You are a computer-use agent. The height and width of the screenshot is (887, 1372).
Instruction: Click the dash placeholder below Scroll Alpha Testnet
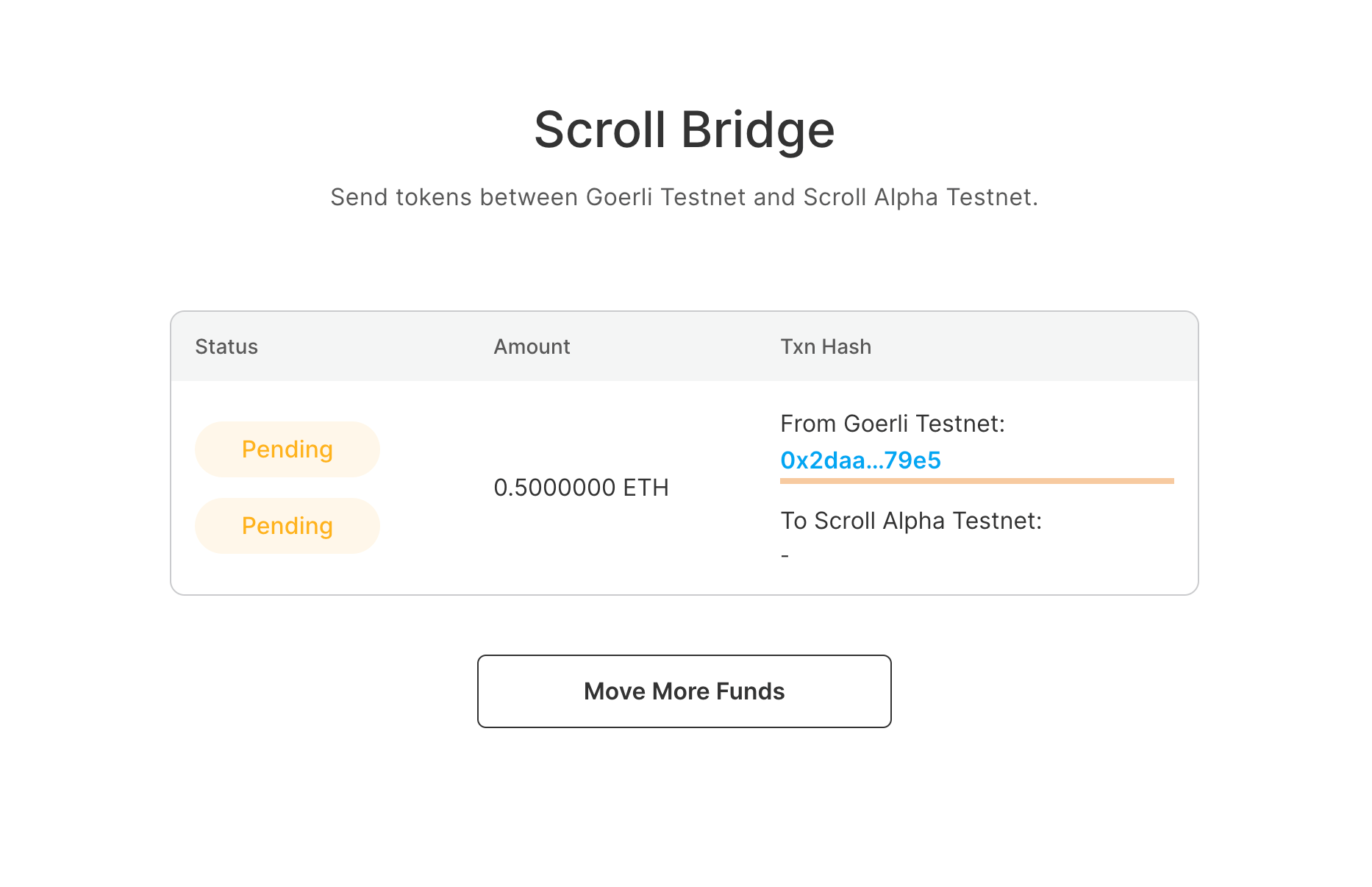(785, 556)
